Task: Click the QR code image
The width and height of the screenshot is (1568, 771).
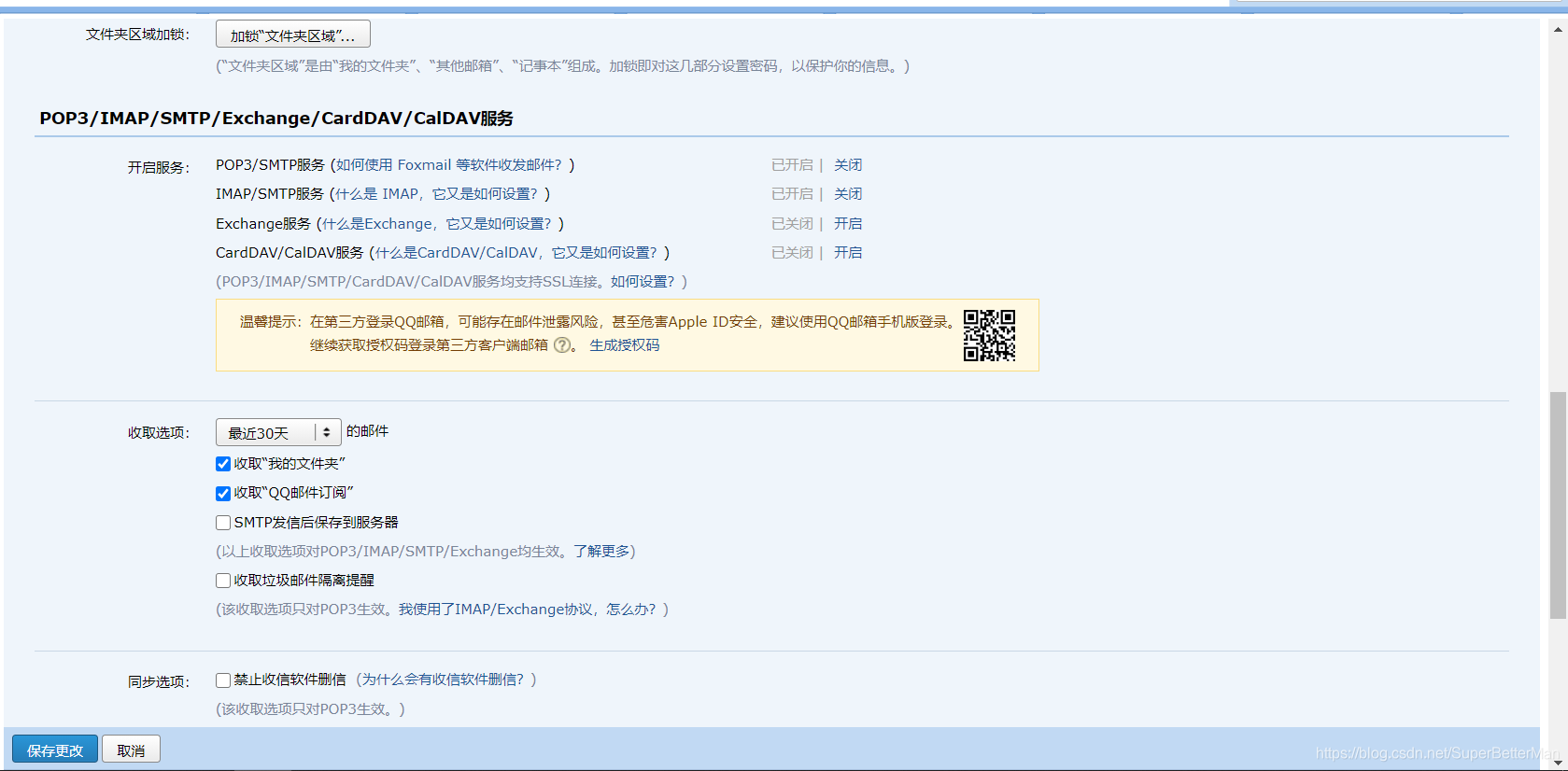Action: (990, 335)
